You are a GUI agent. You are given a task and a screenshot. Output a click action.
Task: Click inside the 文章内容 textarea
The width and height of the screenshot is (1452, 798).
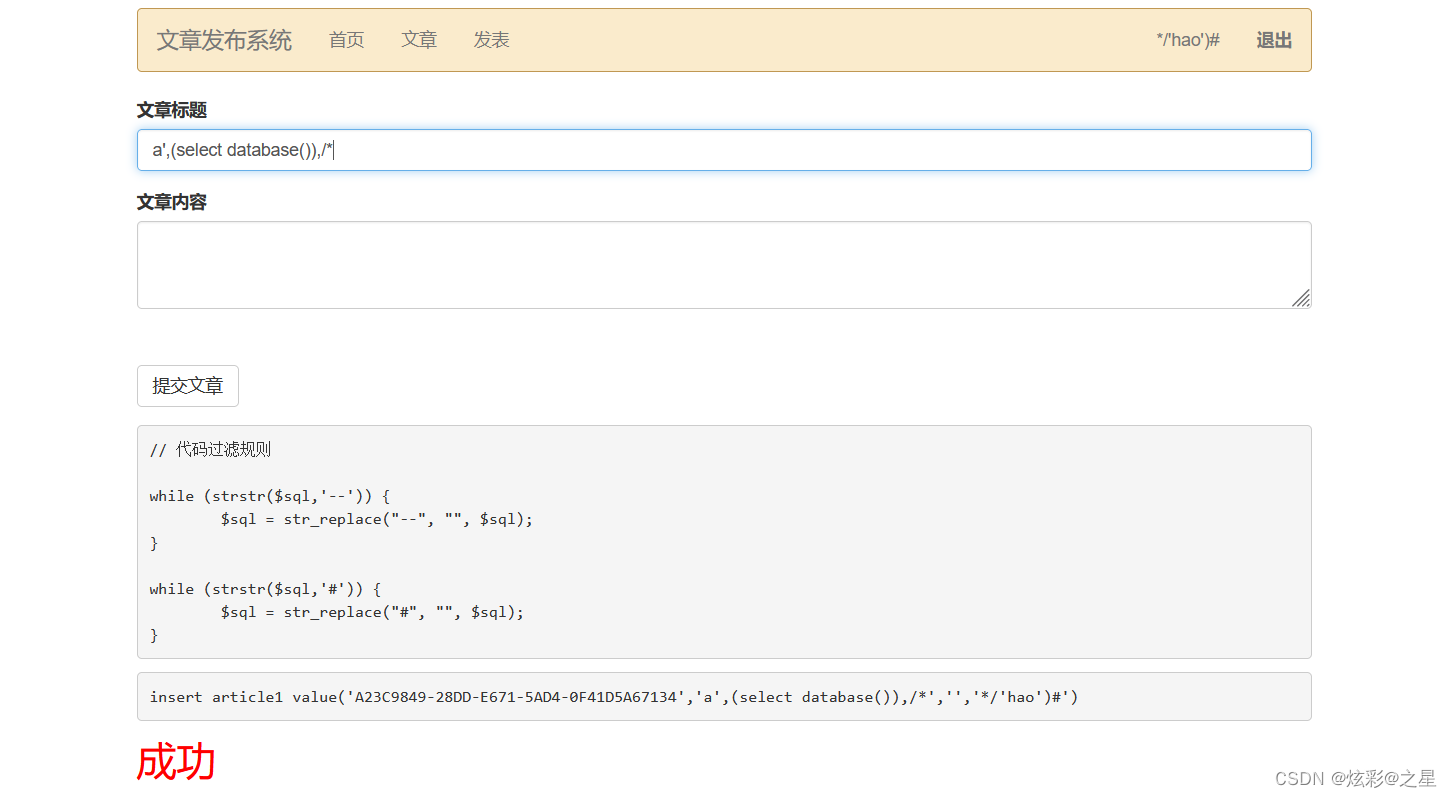click(x=724, y=265)
